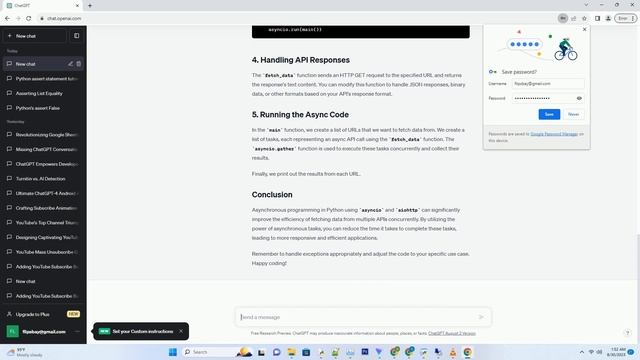The width and height of the screenshot is (640, 360).
Task: Delete the active New chat with trash icon
Action: (x=79, y=64)
